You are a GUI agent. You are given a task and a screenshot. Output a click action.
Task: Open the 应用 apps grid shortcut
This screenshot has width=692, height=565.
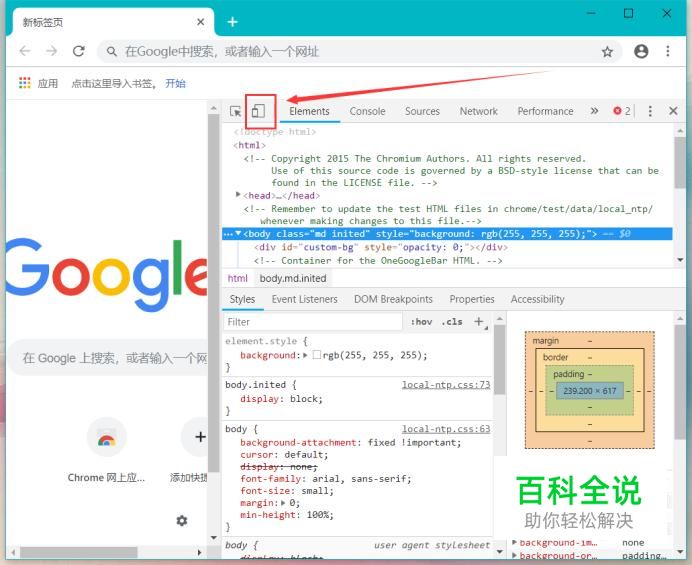tap(38, 83)
